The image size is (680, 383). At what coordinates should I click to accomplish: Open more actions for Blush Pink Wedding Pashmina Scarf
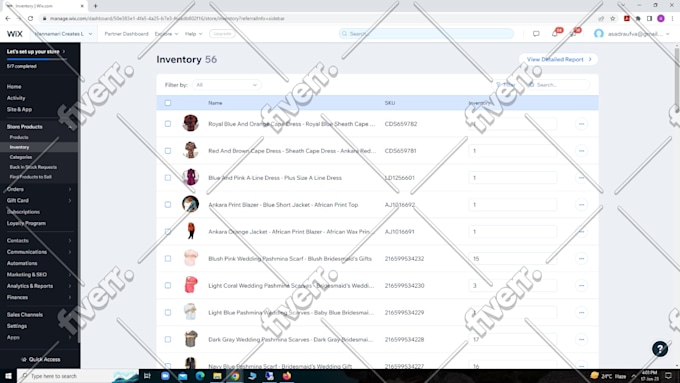click(581, 259)
